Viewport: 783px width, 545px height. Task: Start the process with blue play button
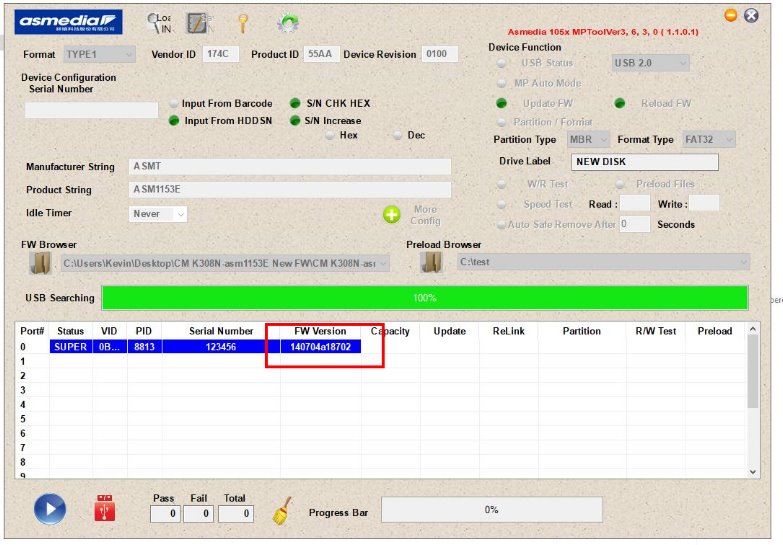click(x=49, y=509)
